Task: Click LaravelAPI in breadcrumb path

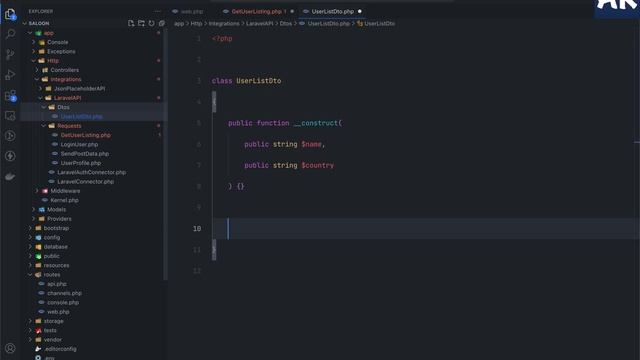Action: (x=260, y=24)
